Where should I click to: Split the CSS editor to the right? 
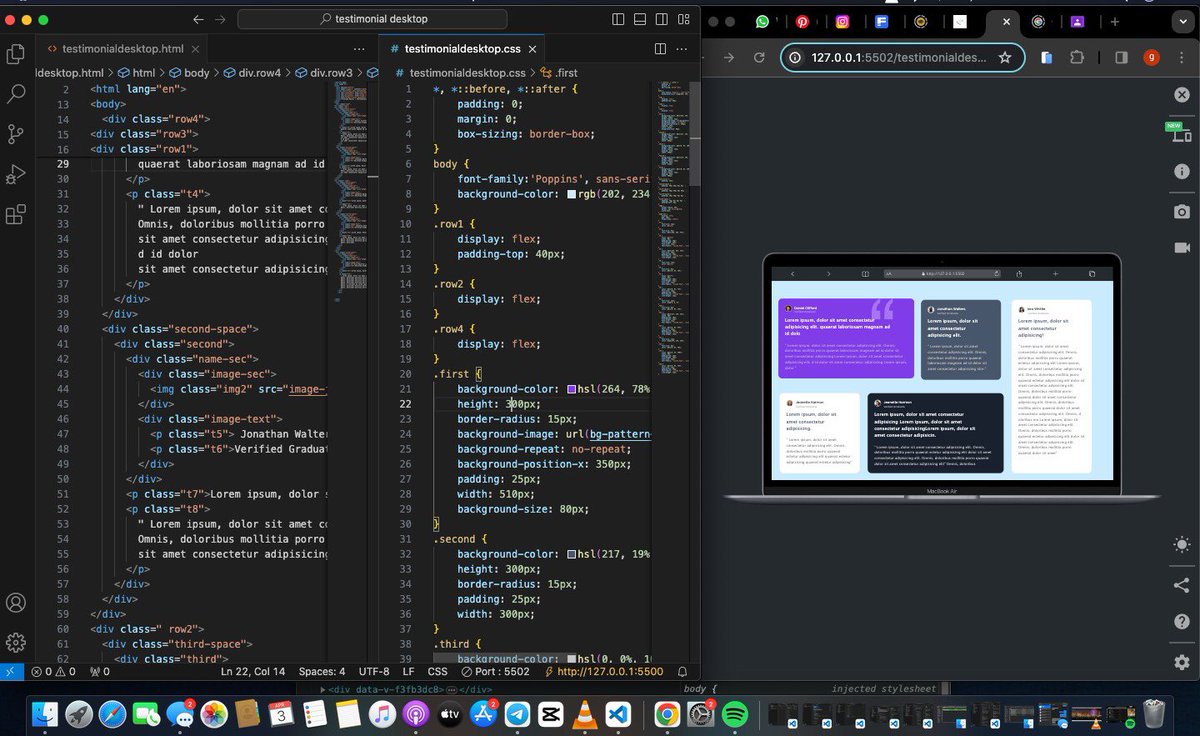[x=660, y=48]
